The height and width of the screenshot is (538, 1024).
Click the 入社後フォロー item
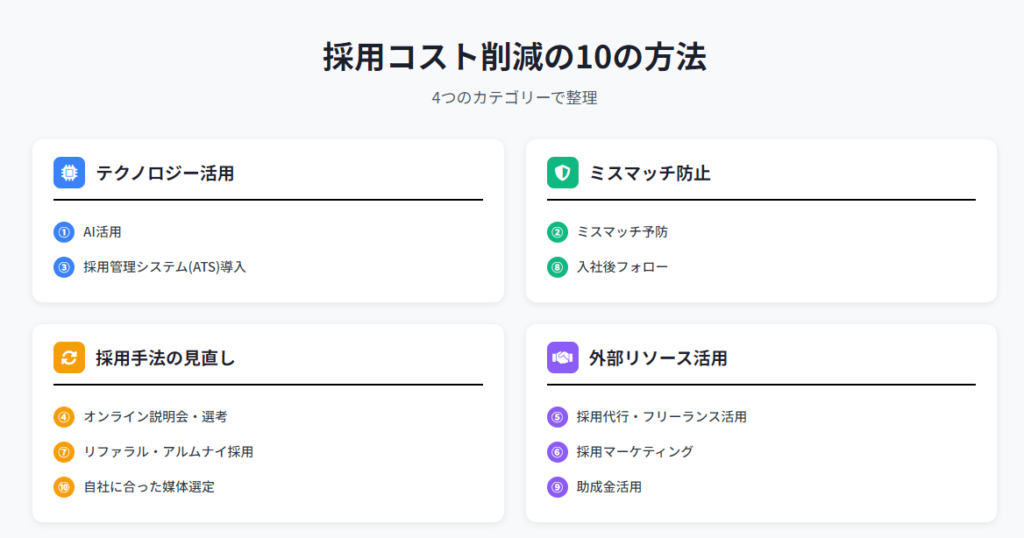pos(622,267)
